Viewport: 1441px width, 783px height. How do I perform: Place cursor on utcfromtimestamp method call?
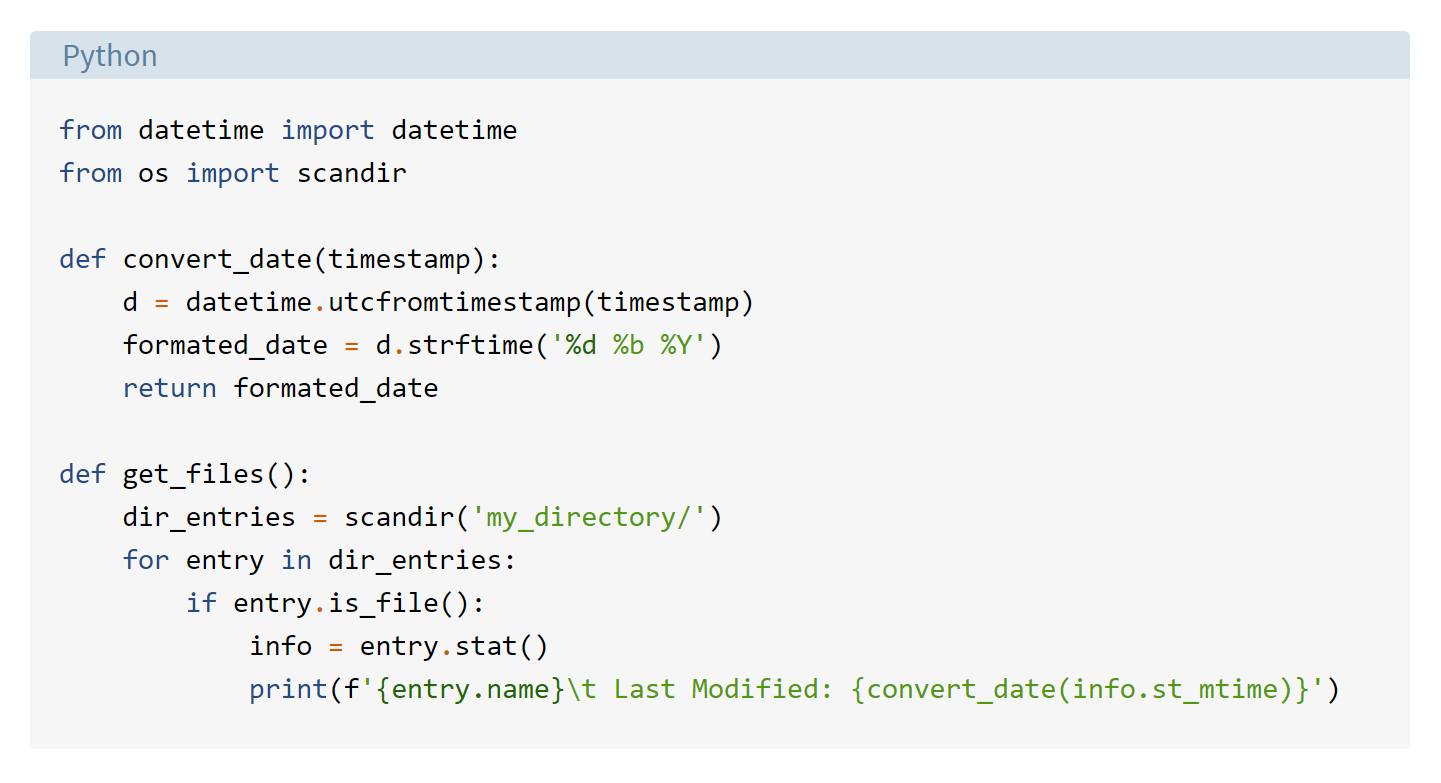coord(455,302)
